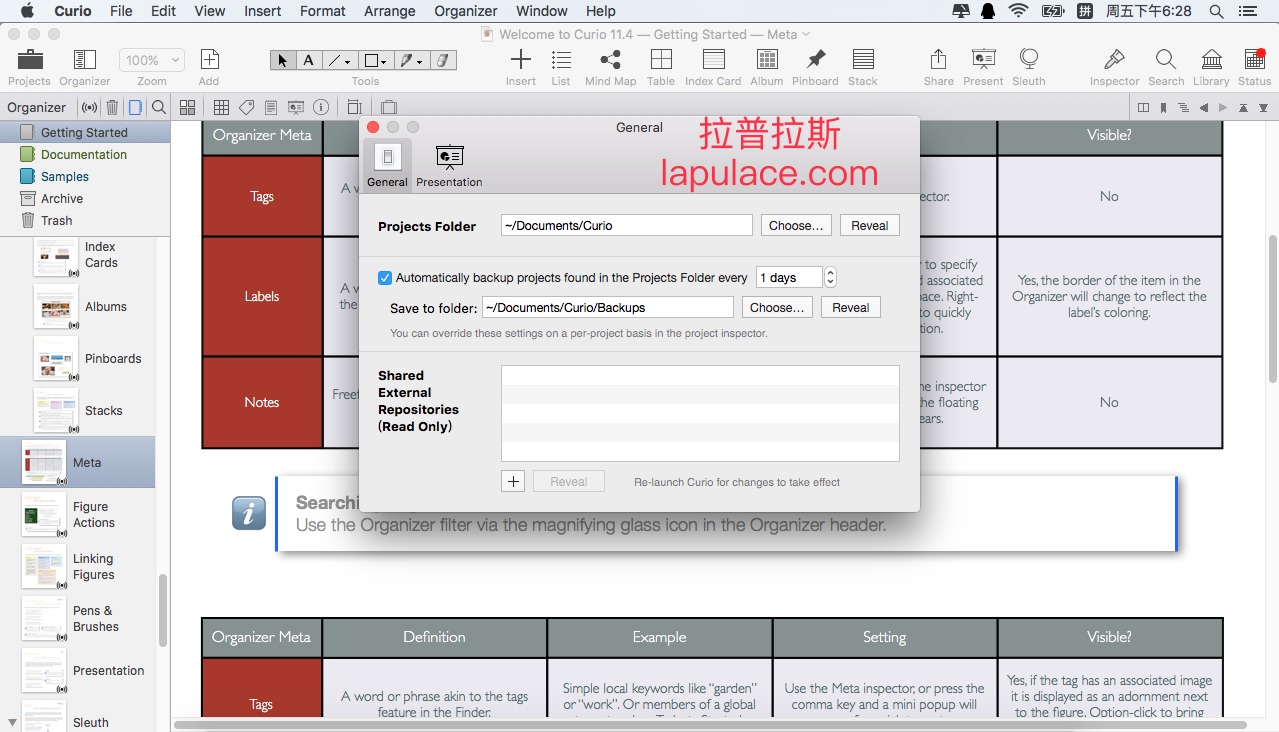Click Reveal for the Backups folder
The height and width of the screenshot is (732, 1279).
click(850, 308)
